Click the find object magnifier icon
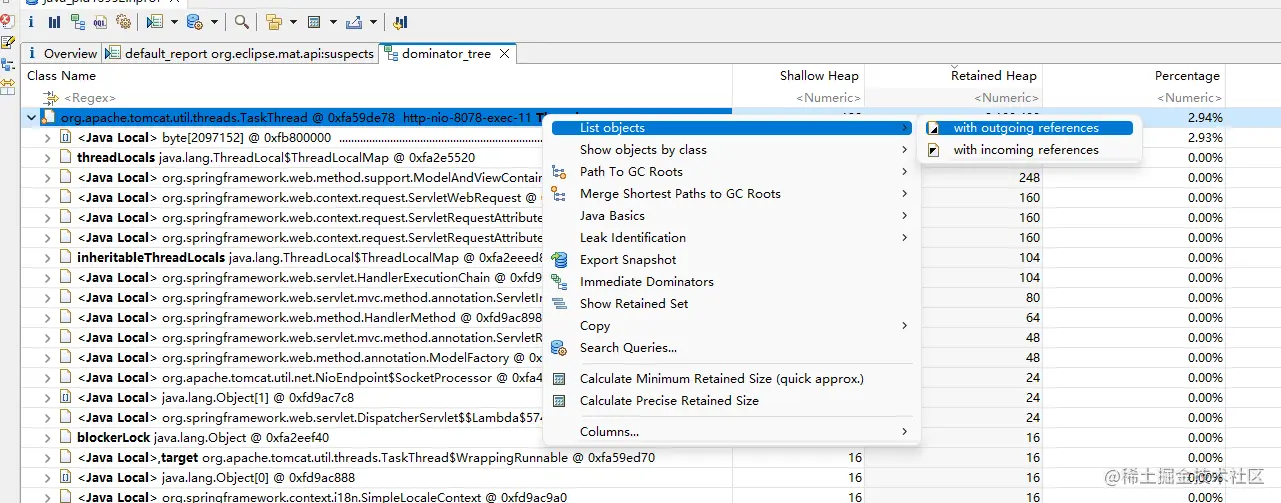Viewport: 1281px width, 503px height. tap(242, 21)
